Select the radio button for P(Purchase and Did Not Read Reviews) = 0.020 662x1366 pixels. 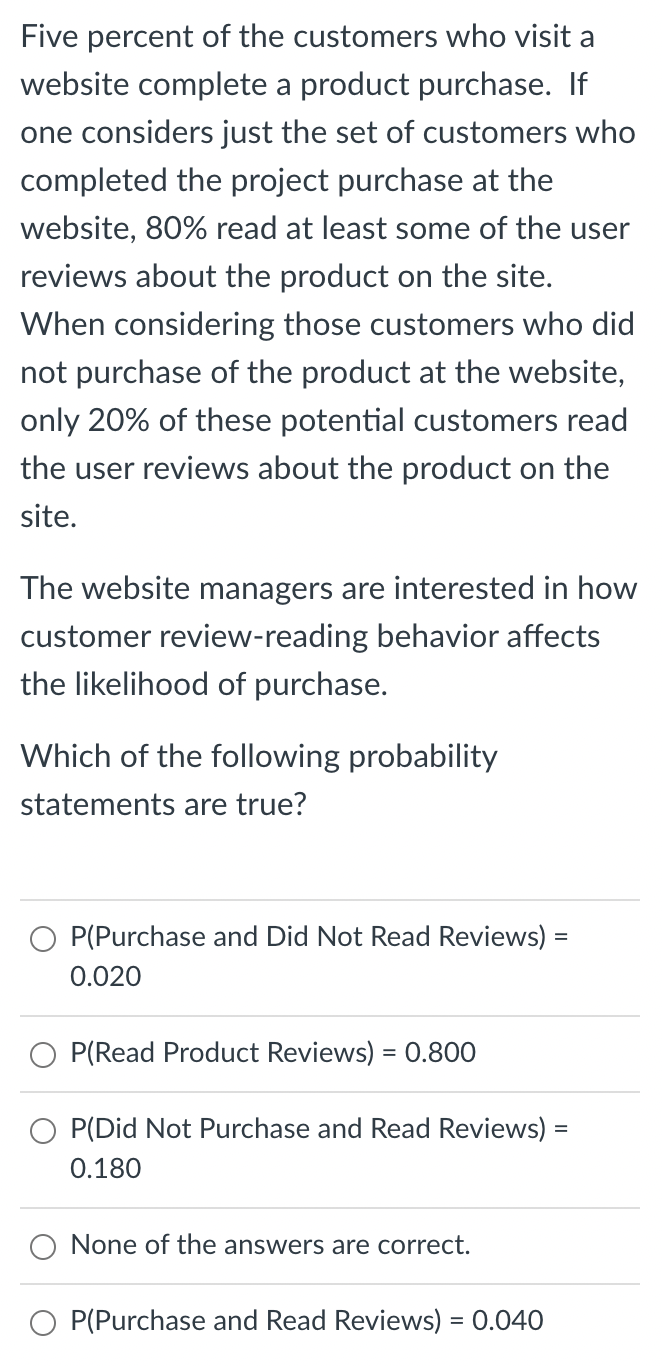pyautogui.click(x=42, y=939)
